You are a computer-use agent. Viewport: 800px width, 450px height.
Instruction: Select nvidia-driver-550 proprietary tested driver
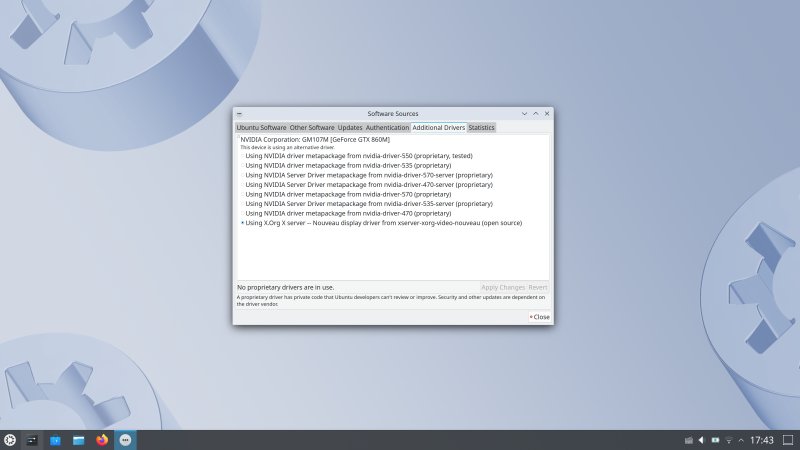click(x=357, y=156)
